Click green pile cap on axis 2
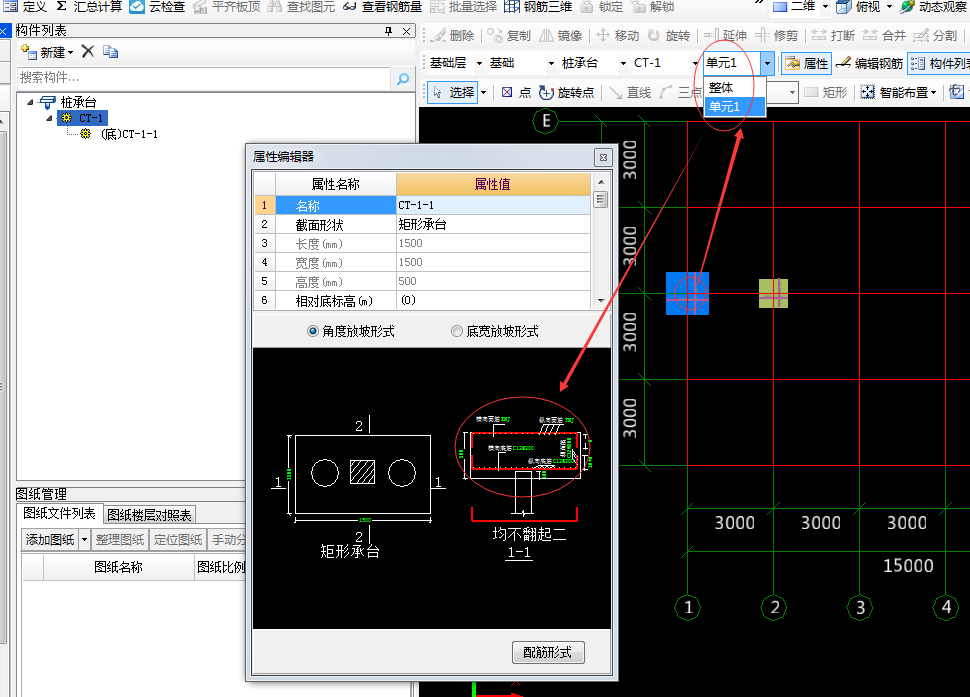 [x=773, y=293]
